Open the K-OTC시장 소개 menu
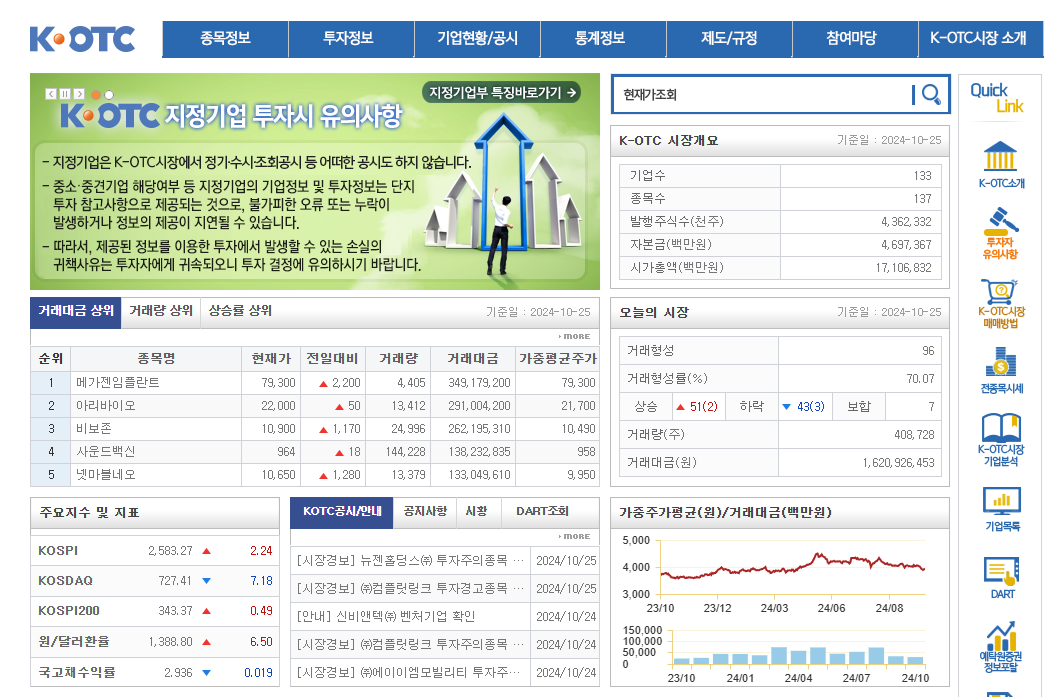 pos(981,39)
